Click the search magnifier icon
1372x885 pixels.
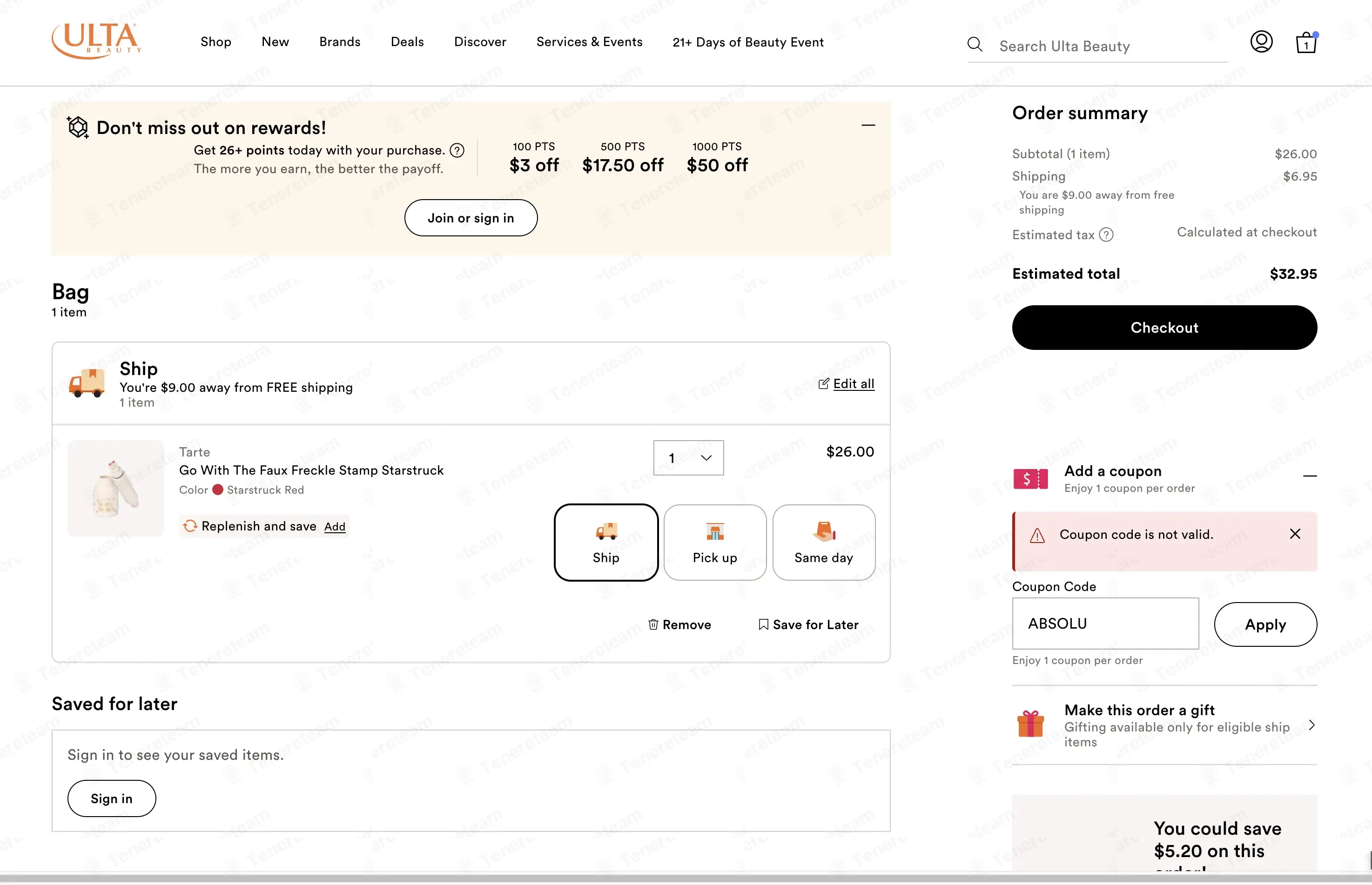975,45
